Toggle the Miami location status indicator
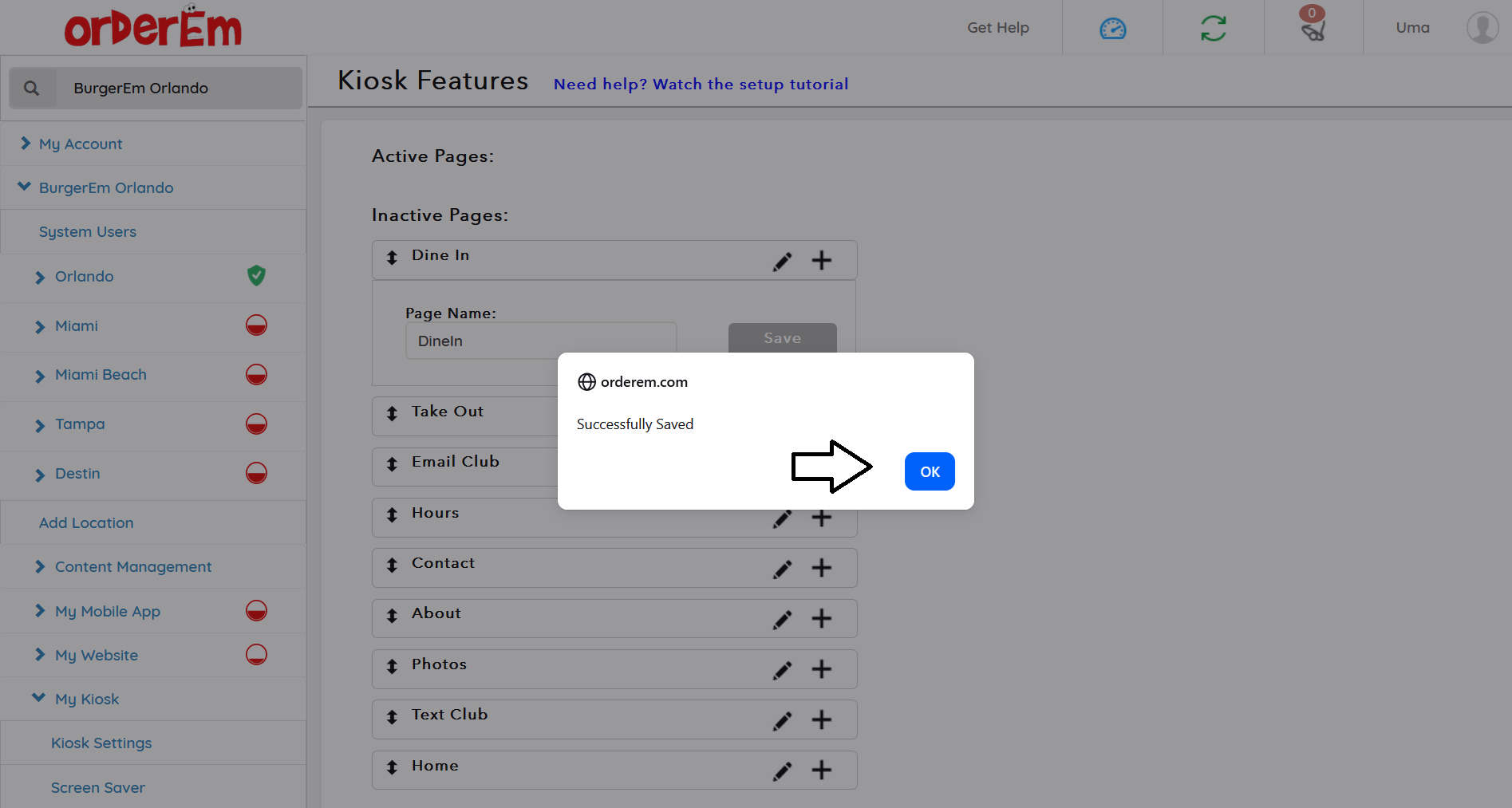1512x808 pixels. [256, 325]
